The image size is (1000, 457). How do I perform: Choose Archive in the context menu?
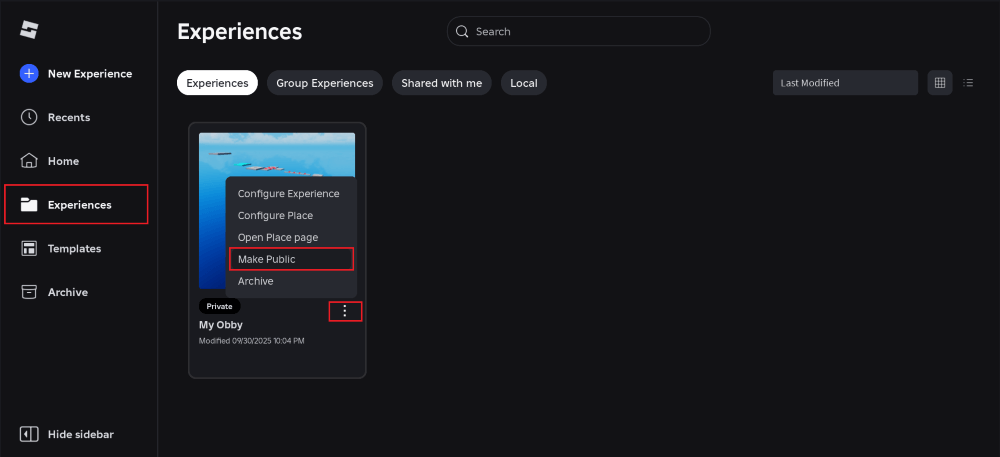pyautogui.click(x=255, y=281)
